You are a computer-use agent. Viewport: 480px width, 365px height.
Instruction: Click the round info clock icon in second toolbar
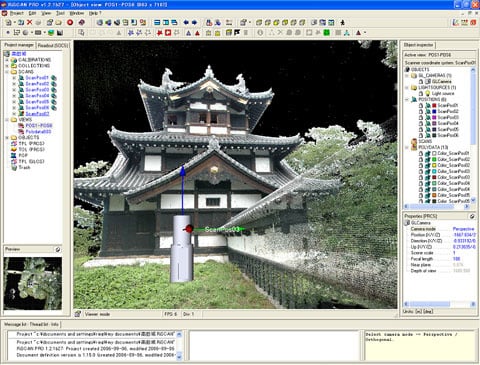pos(260,33)
